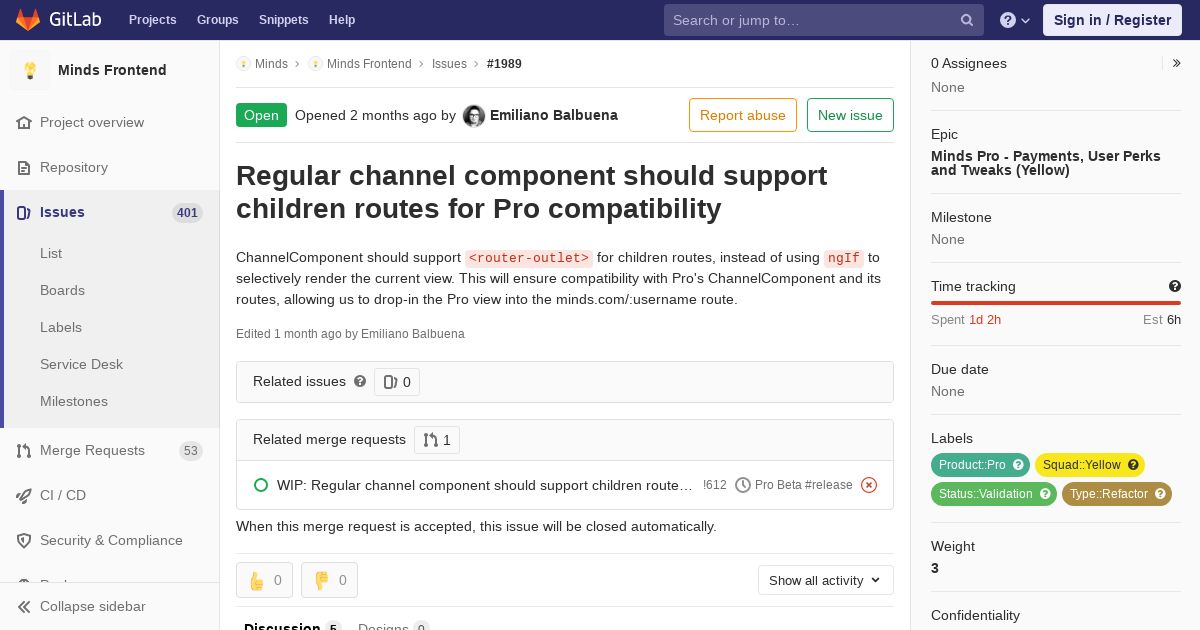Click the Minds breadcrumb link
1200x630 pixels.
(x=271, y=64)
